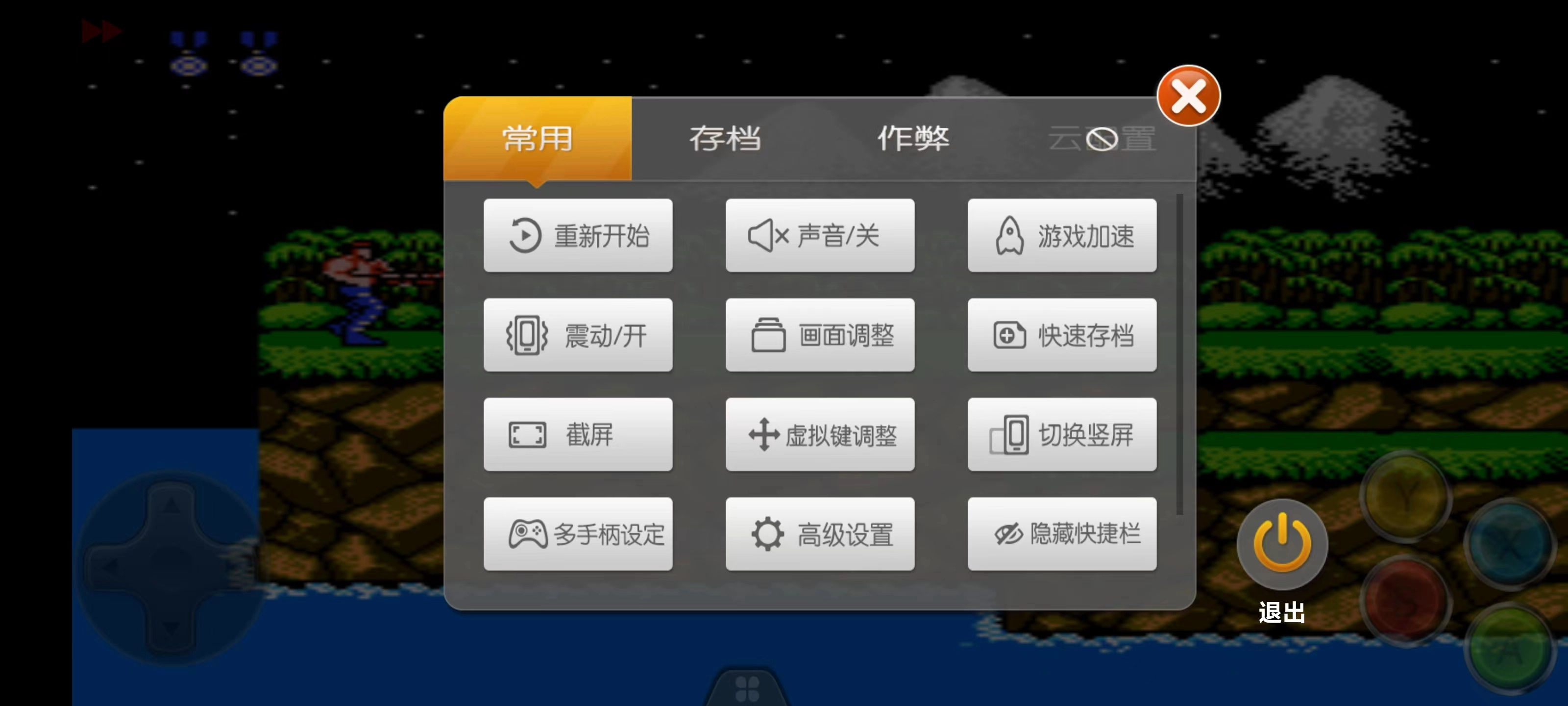Tap the bottom center menu handle
This screenshot has width=1568, height=706.
pos(747,688)
